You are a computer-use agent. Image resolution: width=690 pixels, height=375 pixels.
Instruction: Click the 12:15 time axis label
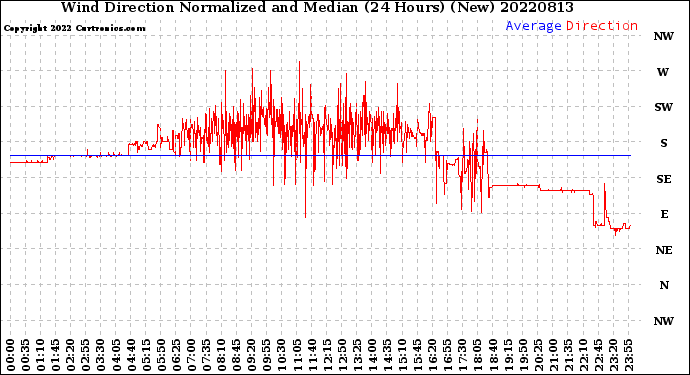click(326, 355)
